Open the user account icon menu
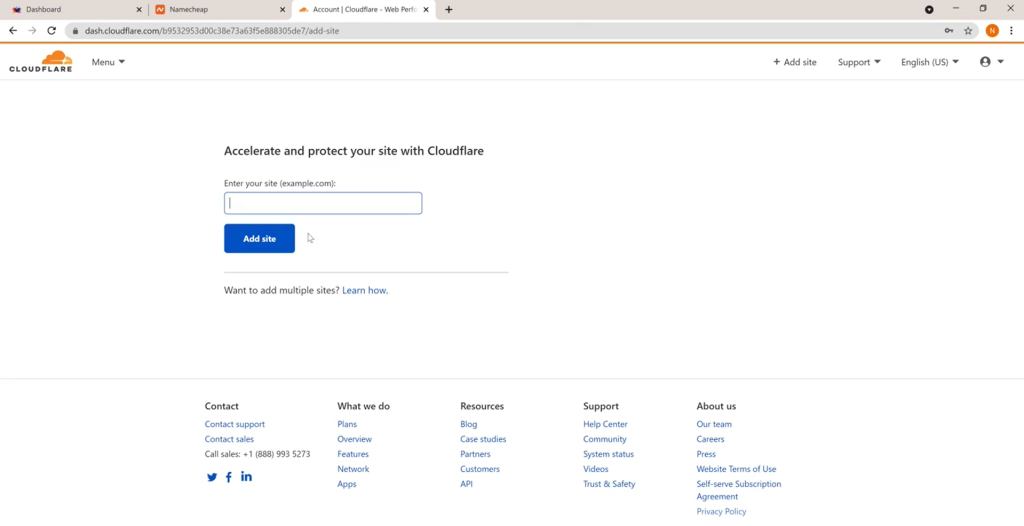Viewport: 1024px width, 526px height. click(x=991, y=62)
